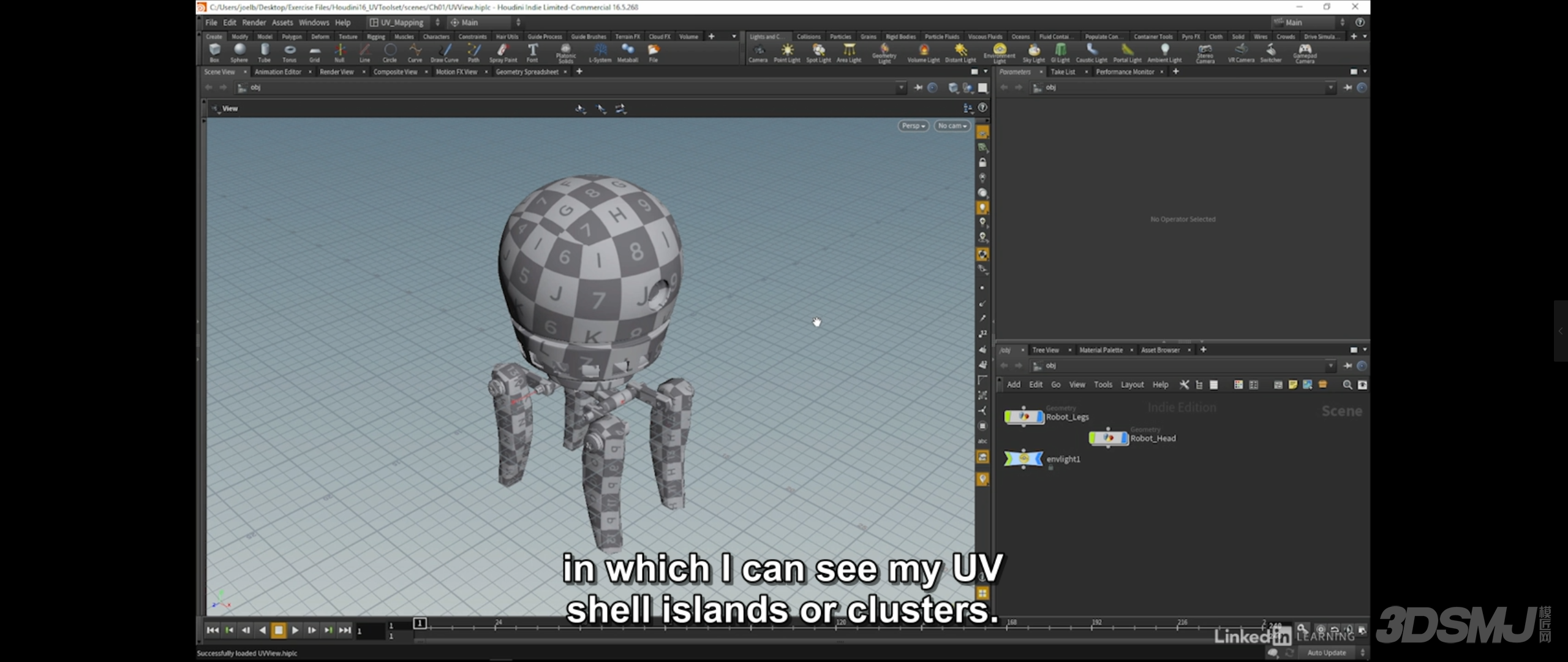This screenshot has width=1568, height=662.
Task: Toggle pin on the Scene View pane path bar
Action: [x=918, y=88]
